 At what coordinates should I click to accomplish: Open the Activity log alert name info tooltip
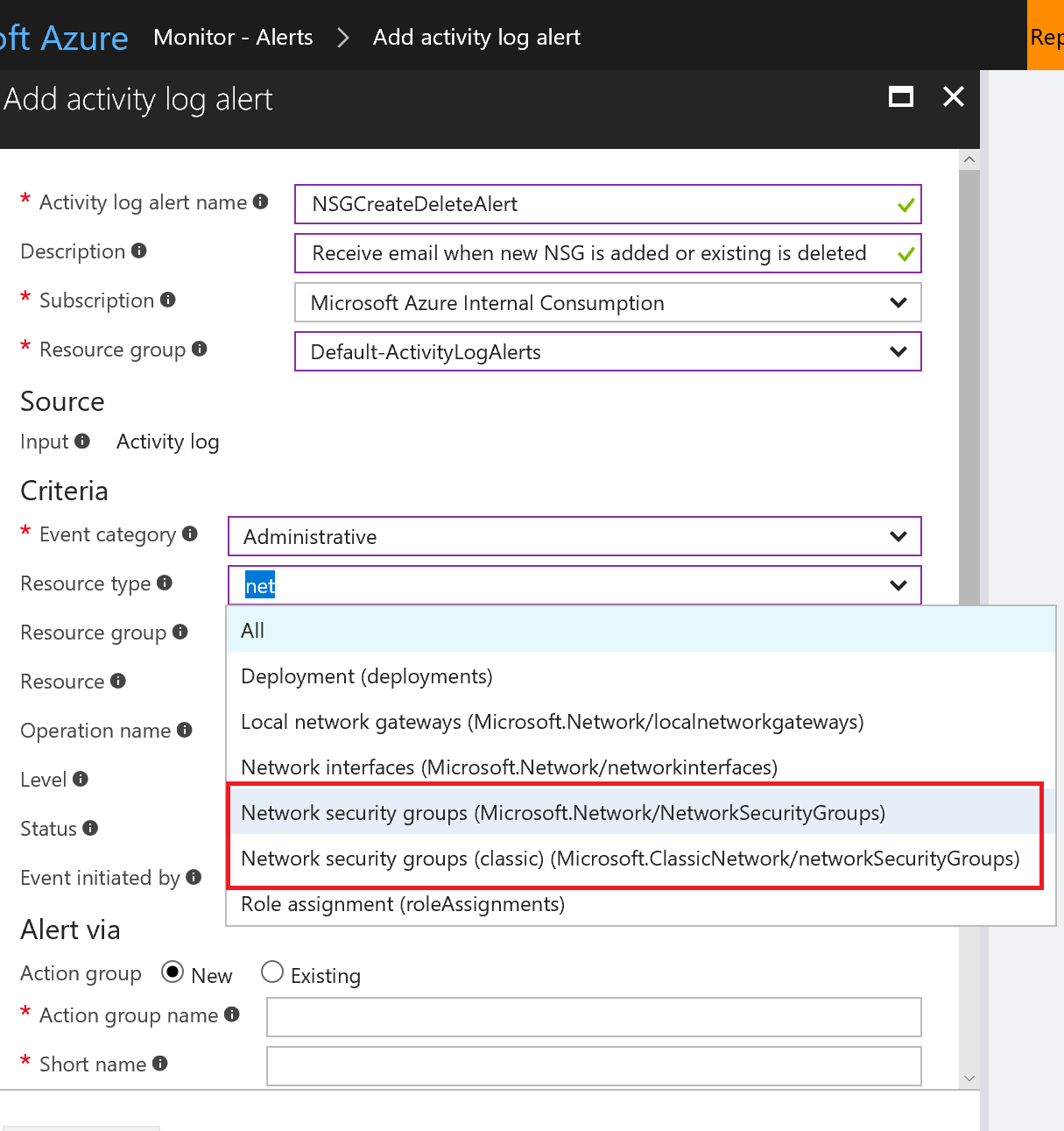260,201
